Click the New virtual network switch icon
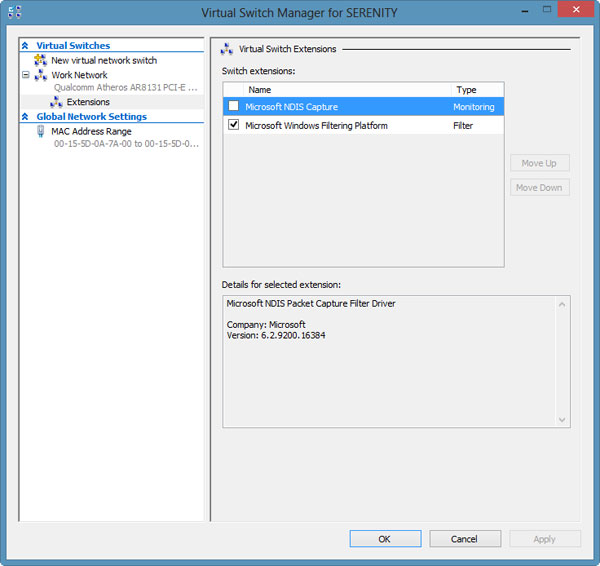The height and width of the screenshot is (566, 600). [40, 61]
